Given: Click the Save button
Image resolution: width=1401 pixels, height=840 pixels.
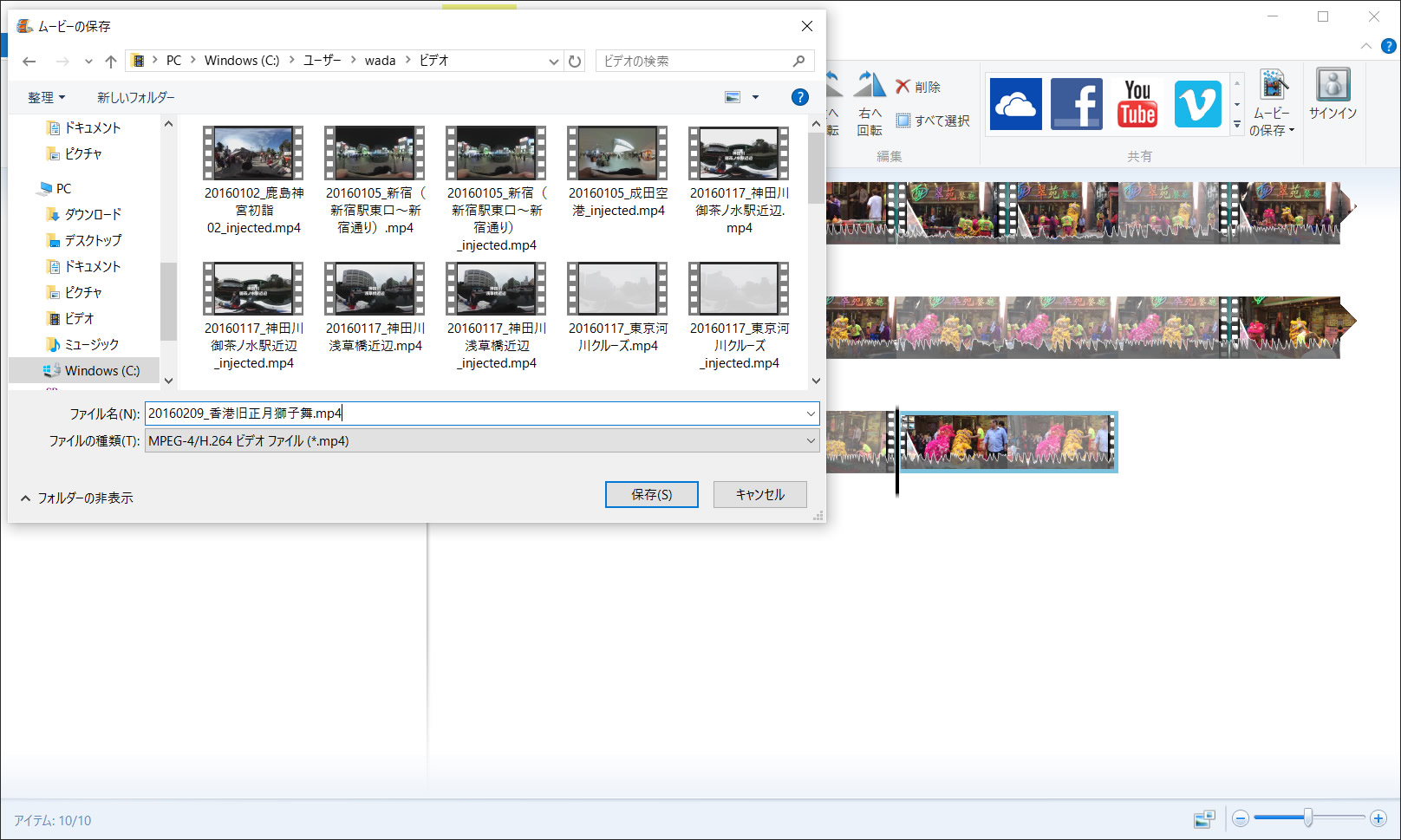Looking at the screenshot, I should point(651,494).
